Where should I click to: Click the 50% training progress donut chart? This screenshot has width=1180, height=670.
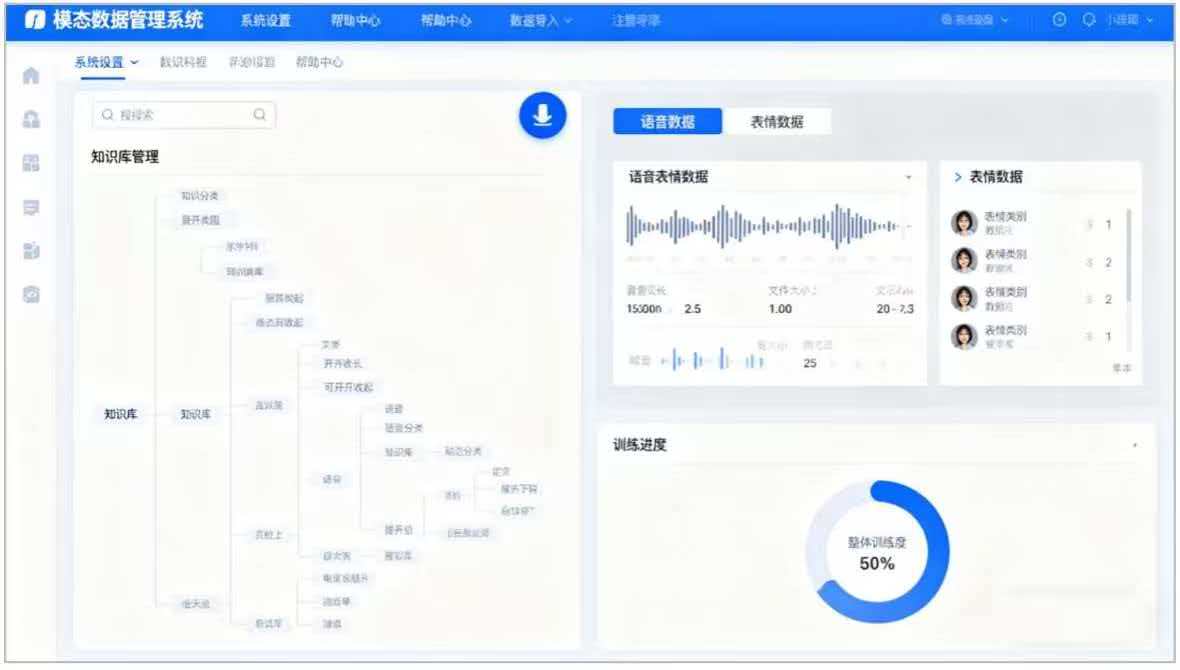point(876,551)
